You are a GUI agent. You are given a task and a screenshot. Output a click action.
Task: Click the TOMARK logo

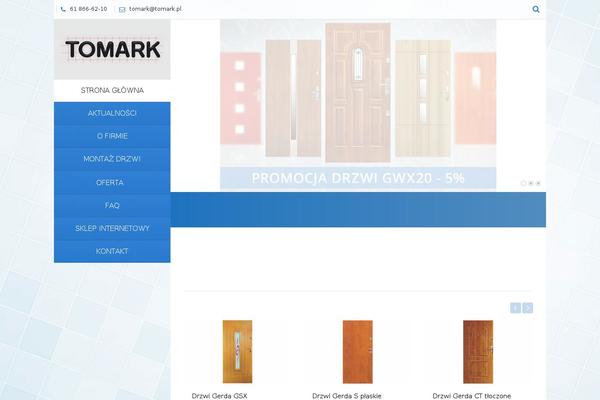click(x=112, y=49)
